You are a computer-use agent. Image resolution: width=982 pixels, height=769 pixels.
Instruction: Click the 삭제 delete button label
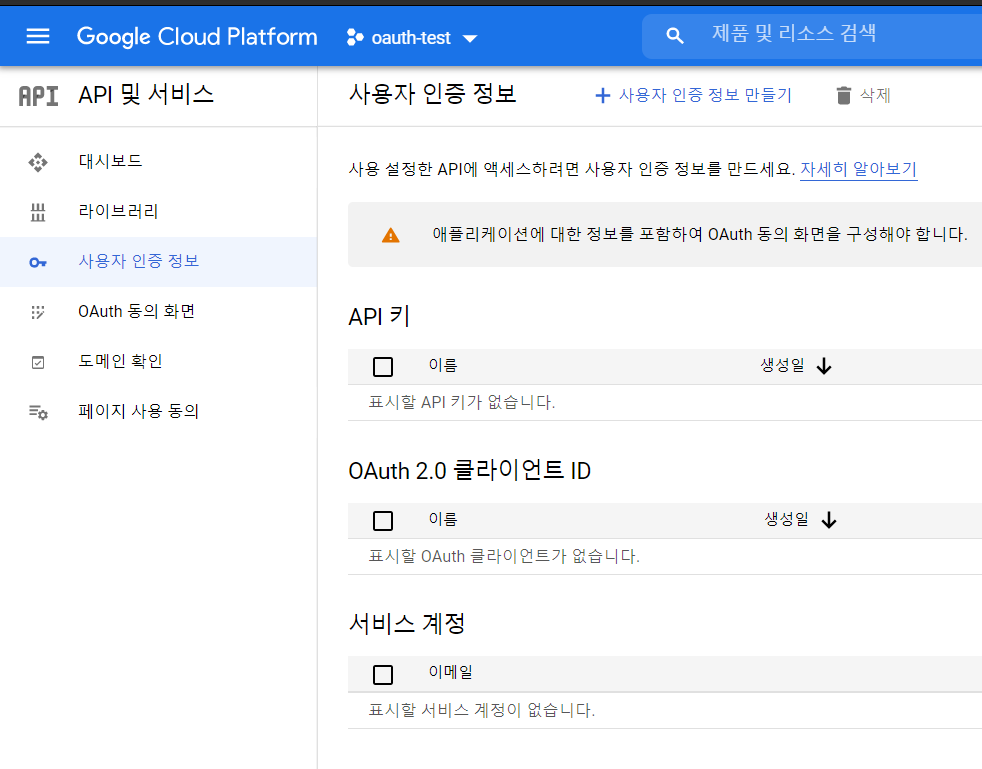click(875, 95)
